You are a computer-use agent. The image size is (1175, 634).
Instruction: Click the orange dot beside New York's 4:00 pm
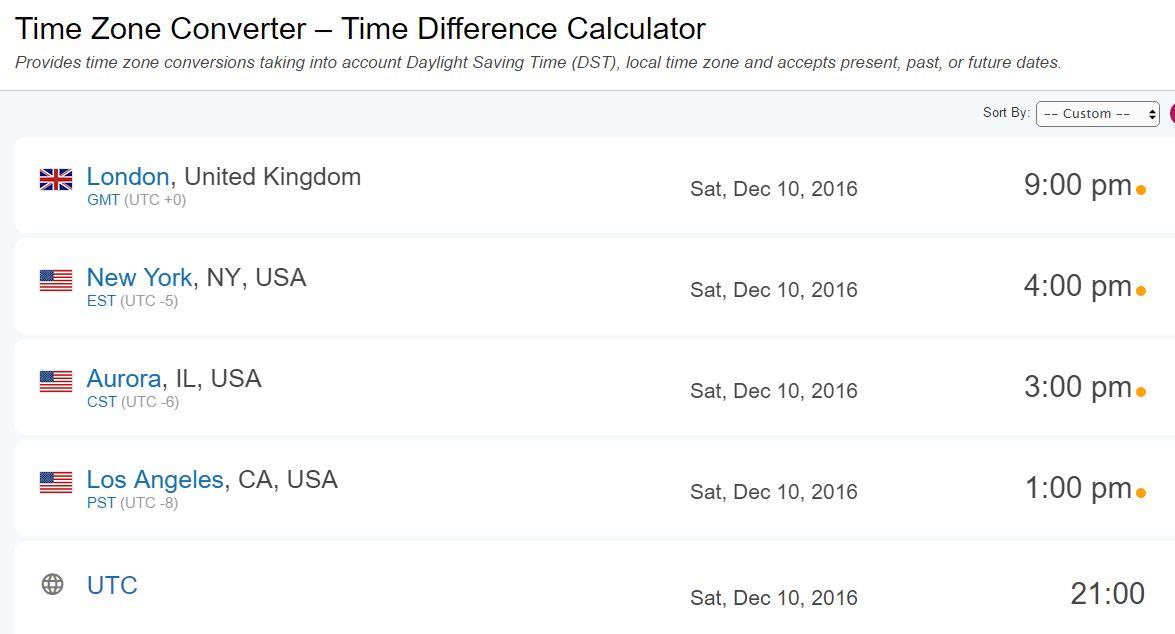click(1140, 290)
